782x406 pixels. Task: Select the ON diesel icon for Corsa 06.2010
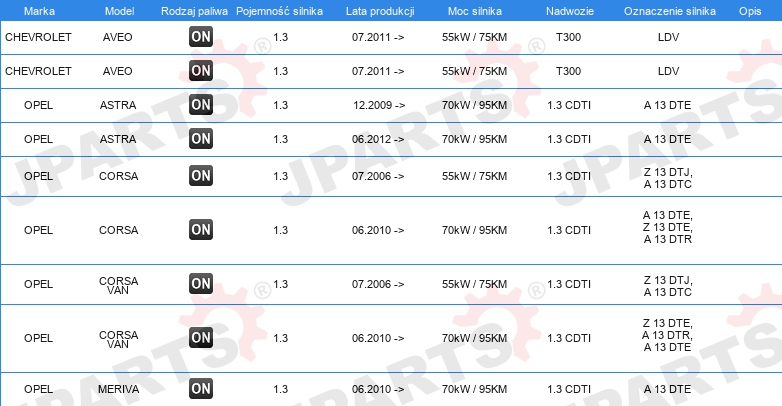(201, 229)
